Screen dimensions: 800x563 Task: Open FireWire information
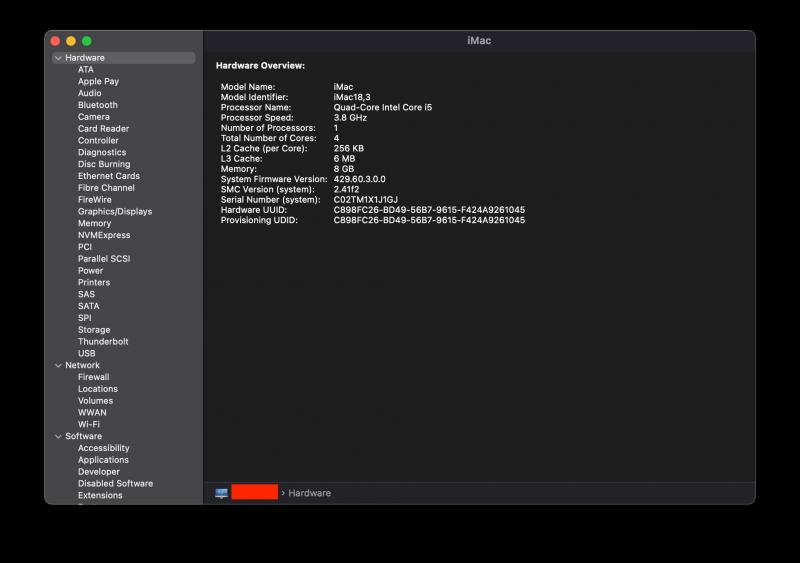94,200
